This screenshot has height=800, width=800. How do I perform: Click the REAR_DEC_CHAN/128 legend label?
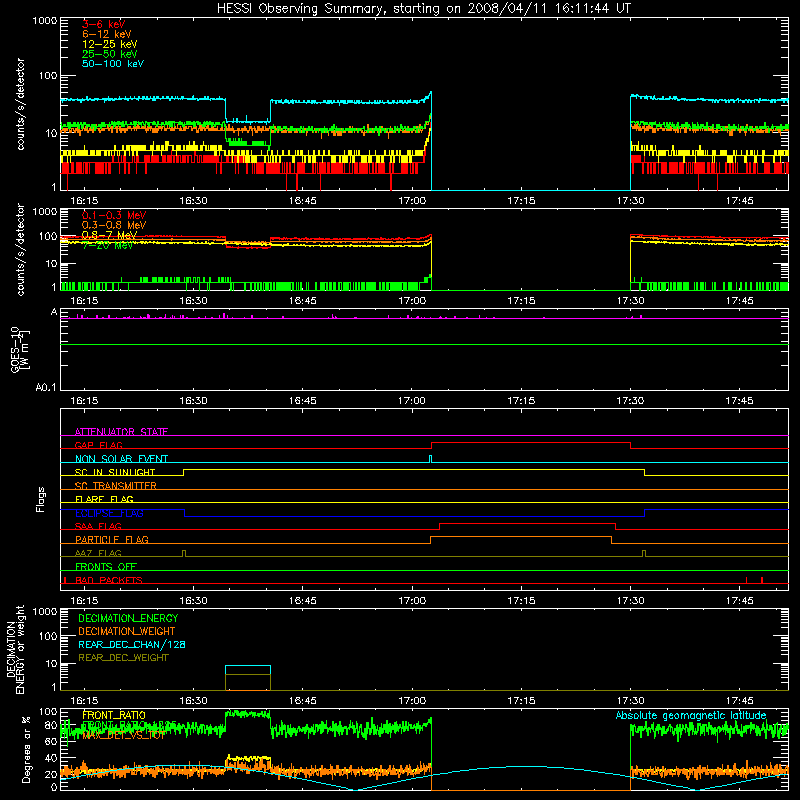point(132,644)
